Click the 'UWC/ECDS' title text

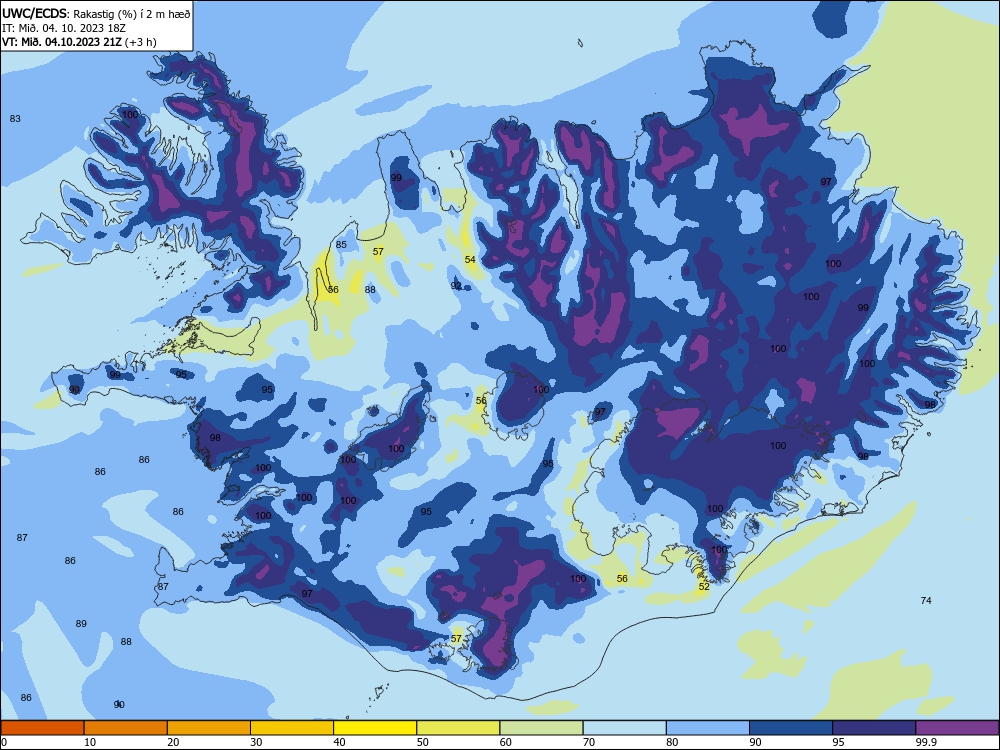pos(34,13)
